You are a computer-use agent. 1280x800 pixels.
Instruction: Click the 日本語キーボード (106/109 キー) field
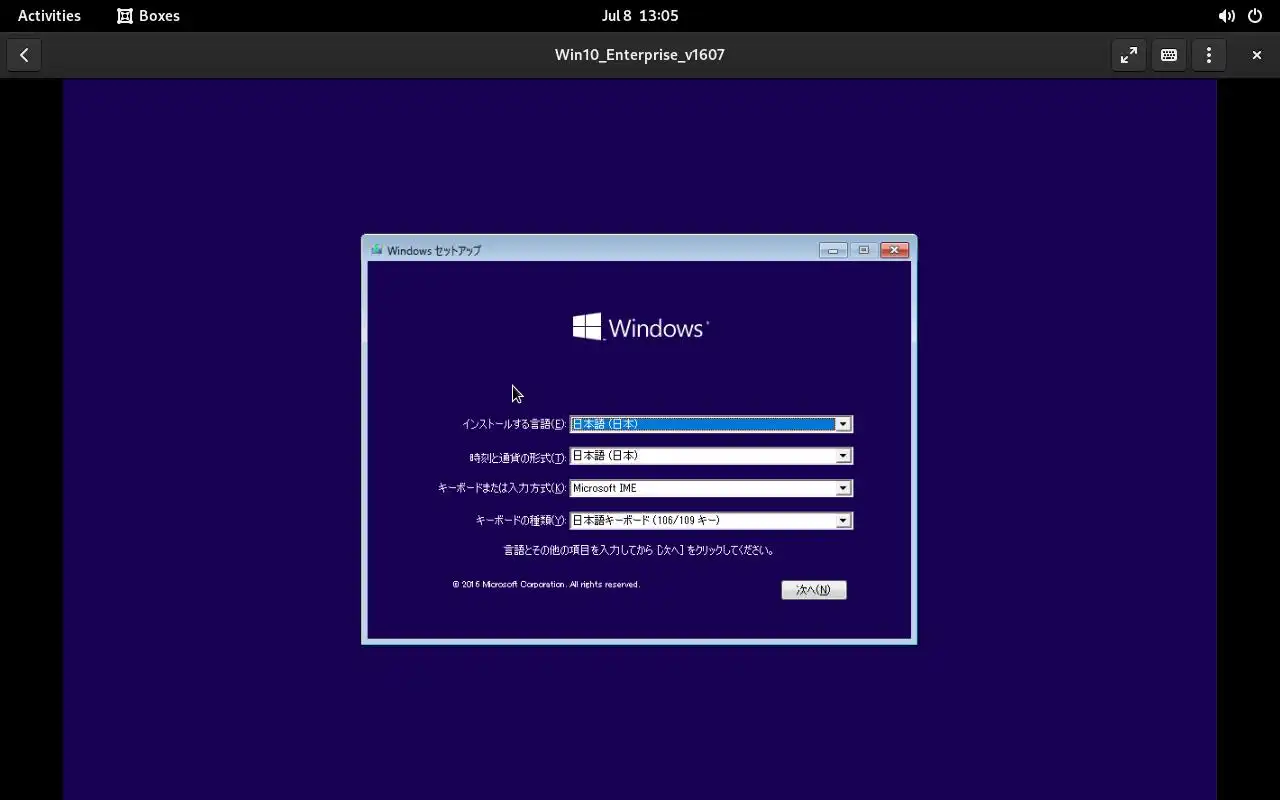[711, 520]
